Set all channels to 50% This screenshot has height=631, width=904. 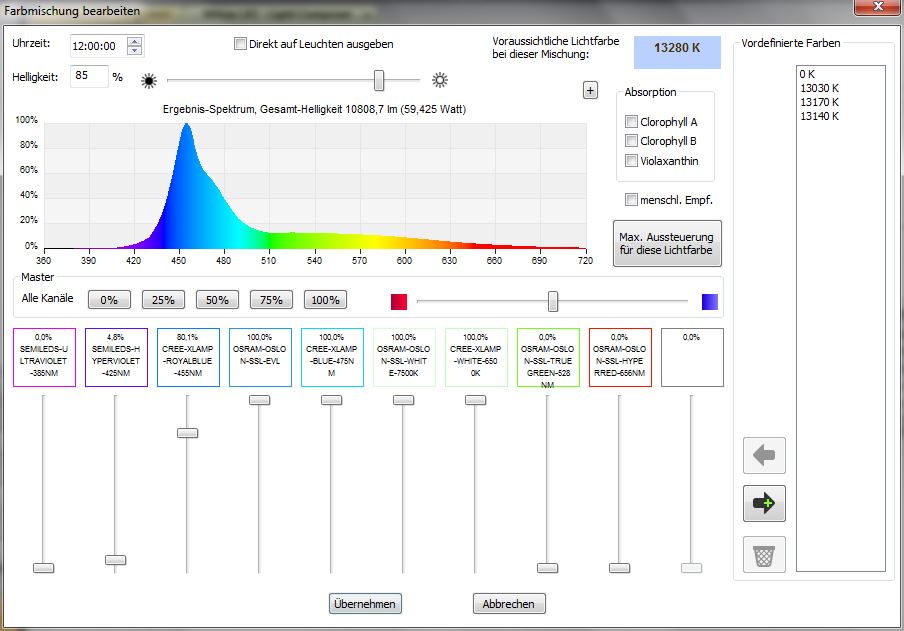click(x=217, y=300)
